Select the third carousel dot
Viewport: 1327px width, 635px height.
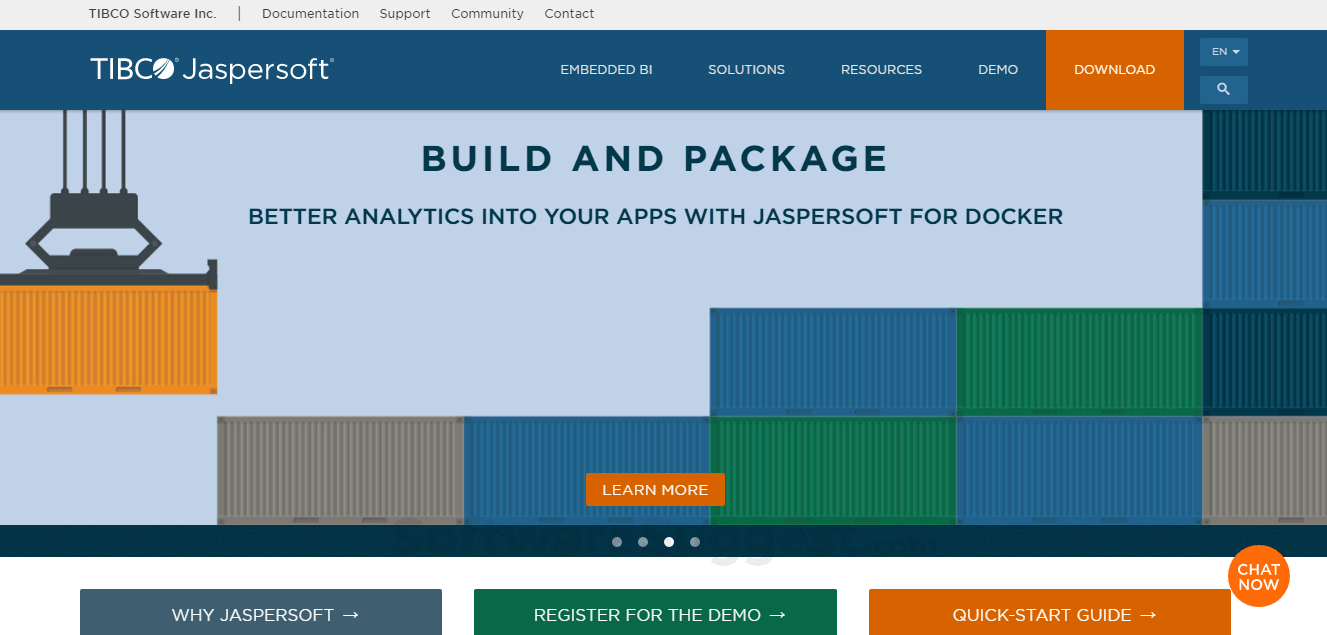[669, 542]
